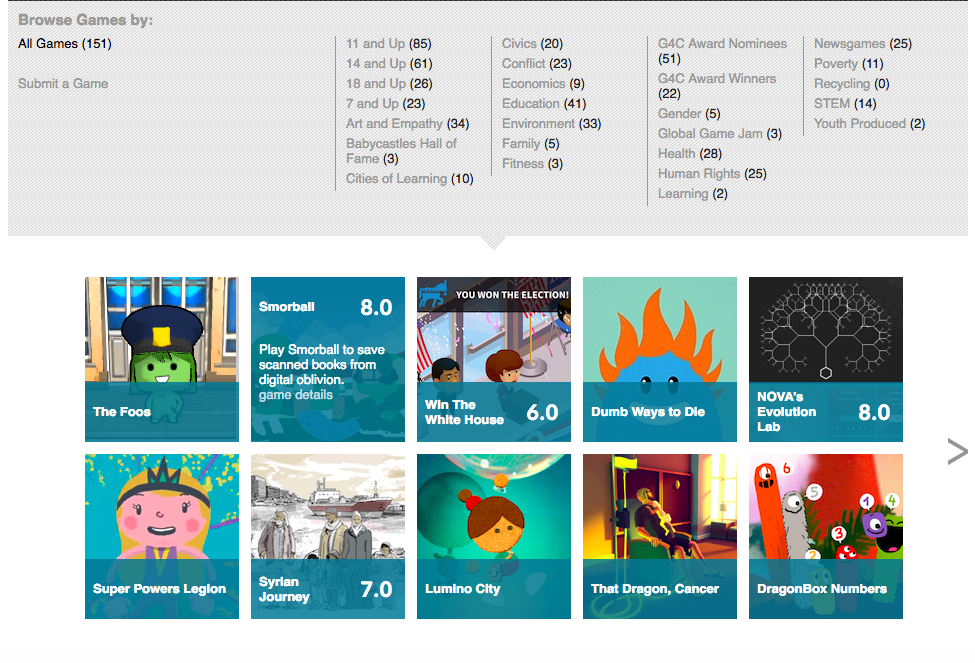Viewport: 975px width, 663px height.
Task: Open Dumb Ways to Die tile
Action: coord(660,359)
